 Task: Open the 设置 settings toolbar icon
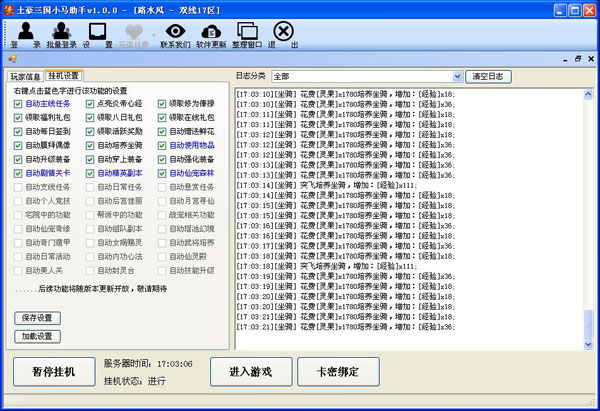tap(98, 35)
